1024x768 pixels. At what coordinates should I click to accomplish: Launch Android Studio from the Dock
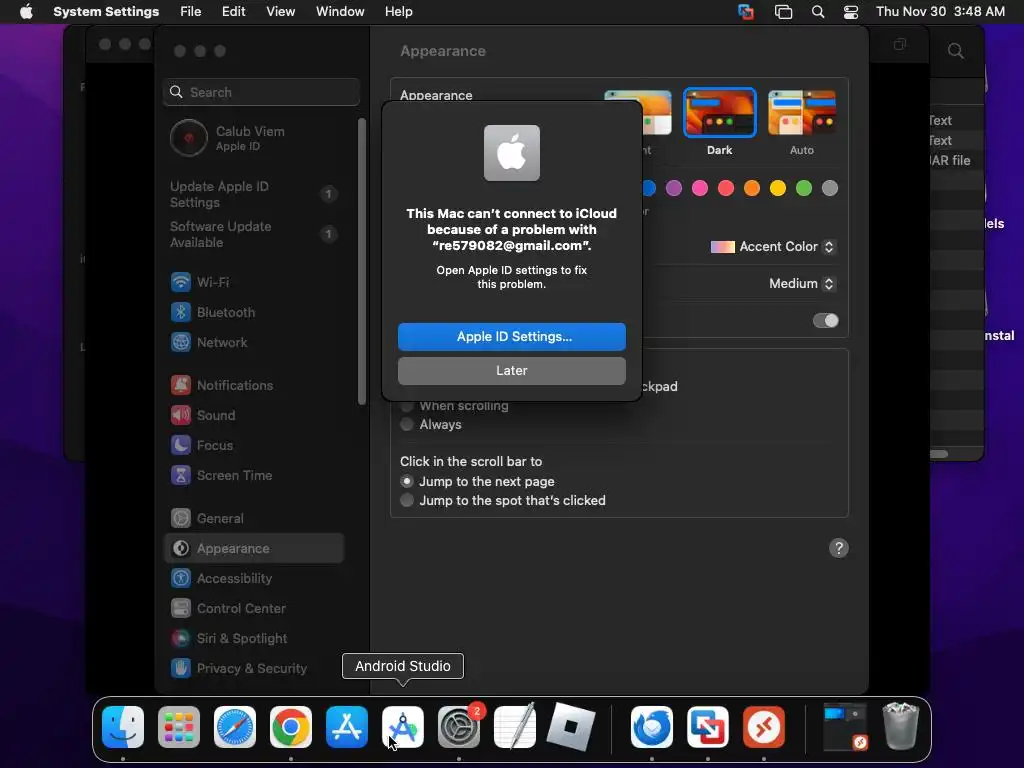click(403, 727)
